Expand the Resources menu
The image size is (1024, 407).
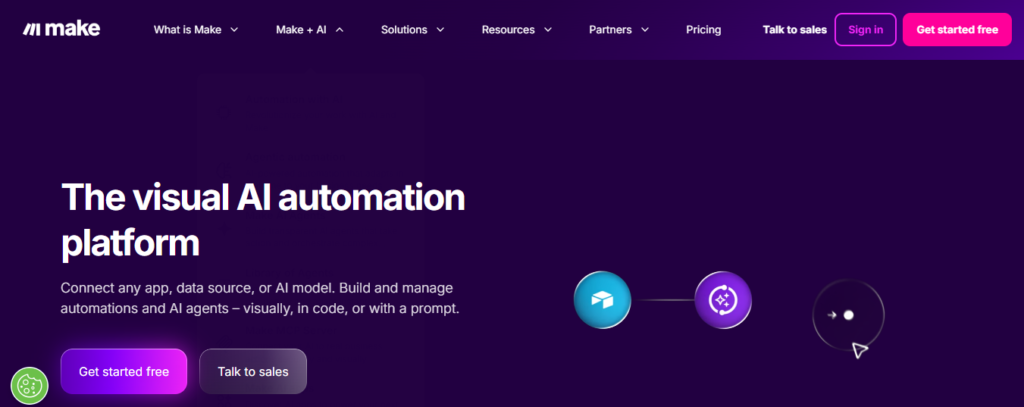(517, 29)
